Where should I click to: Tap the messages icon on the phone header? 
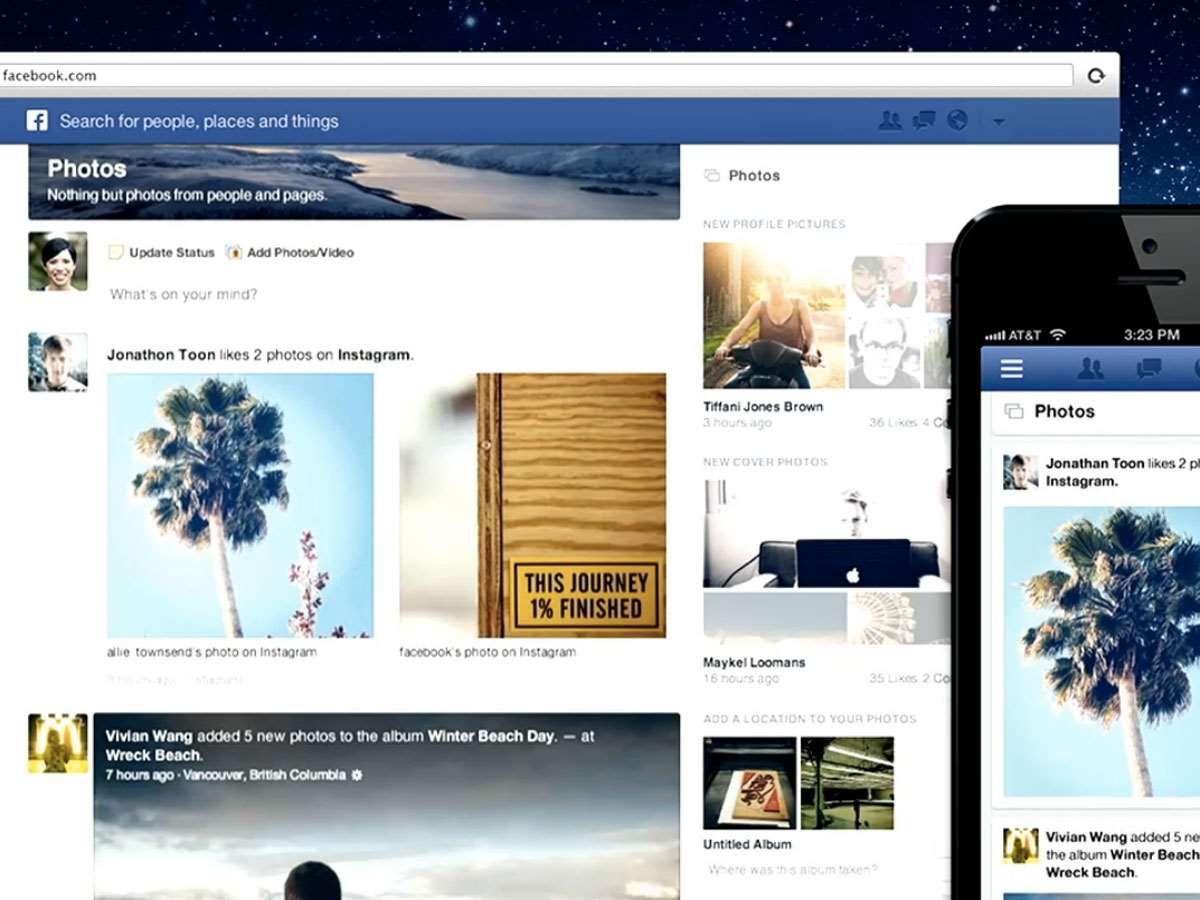pos(1148,369)
